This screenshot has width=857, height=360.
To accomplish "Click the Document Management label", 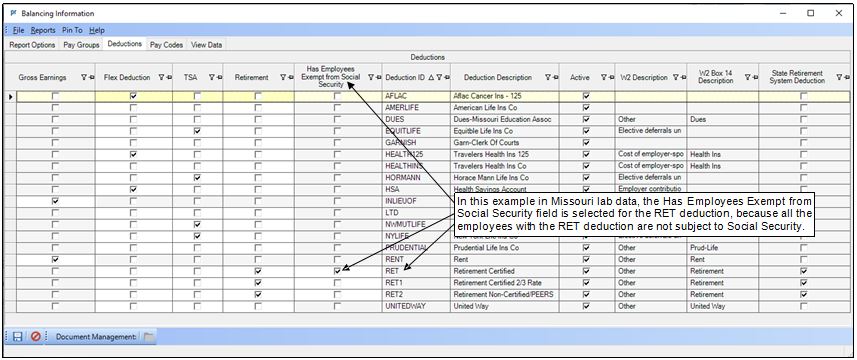I will (96, 337).
